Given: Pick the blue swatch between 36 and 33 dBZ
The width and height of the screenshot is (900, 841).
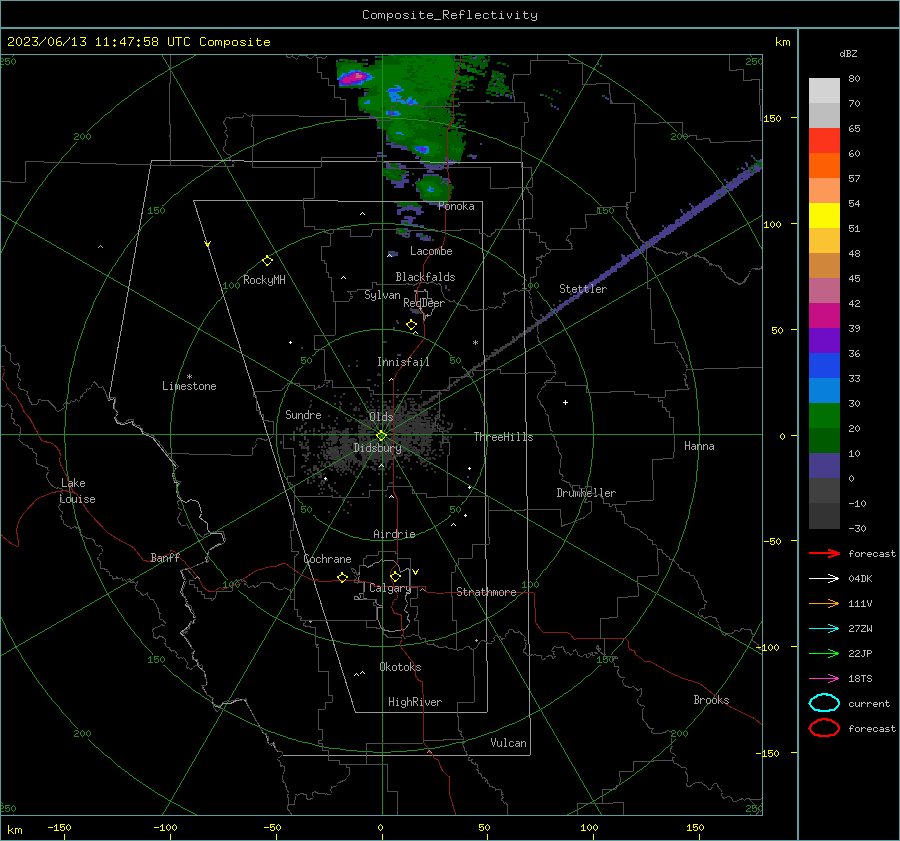Looking at the screenshot, I should coord(824,366).
